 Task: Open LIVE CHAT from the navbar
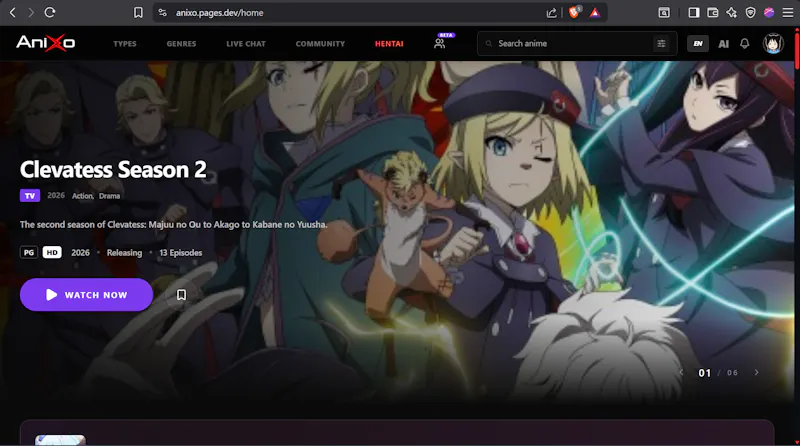246,44
